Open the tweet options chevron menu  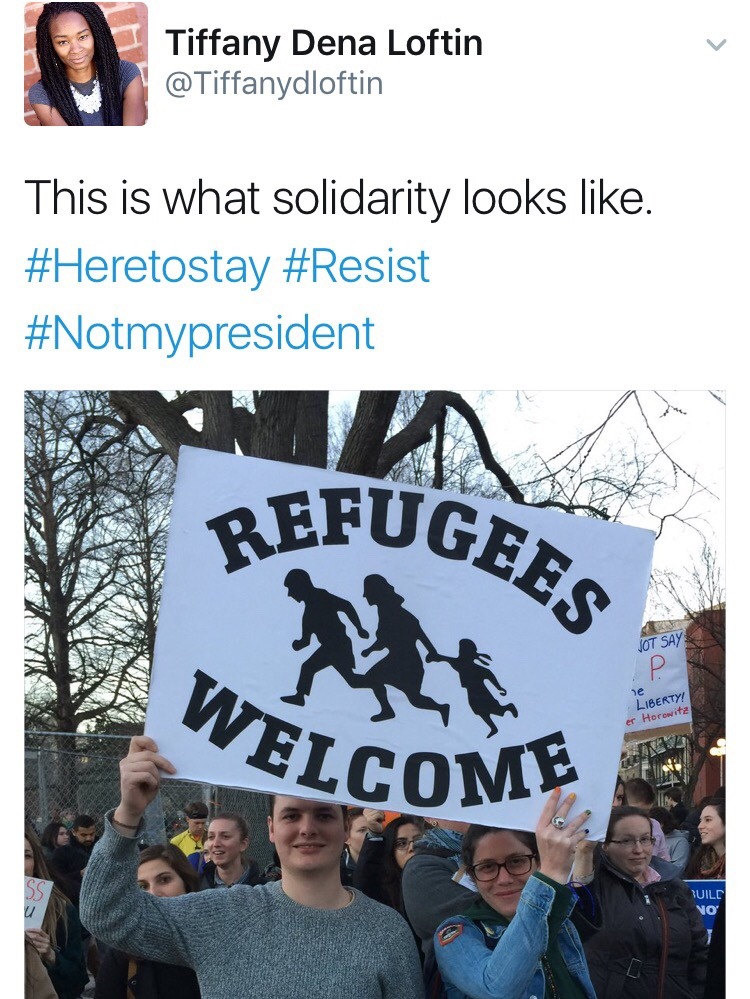click(x=716, y=45)
